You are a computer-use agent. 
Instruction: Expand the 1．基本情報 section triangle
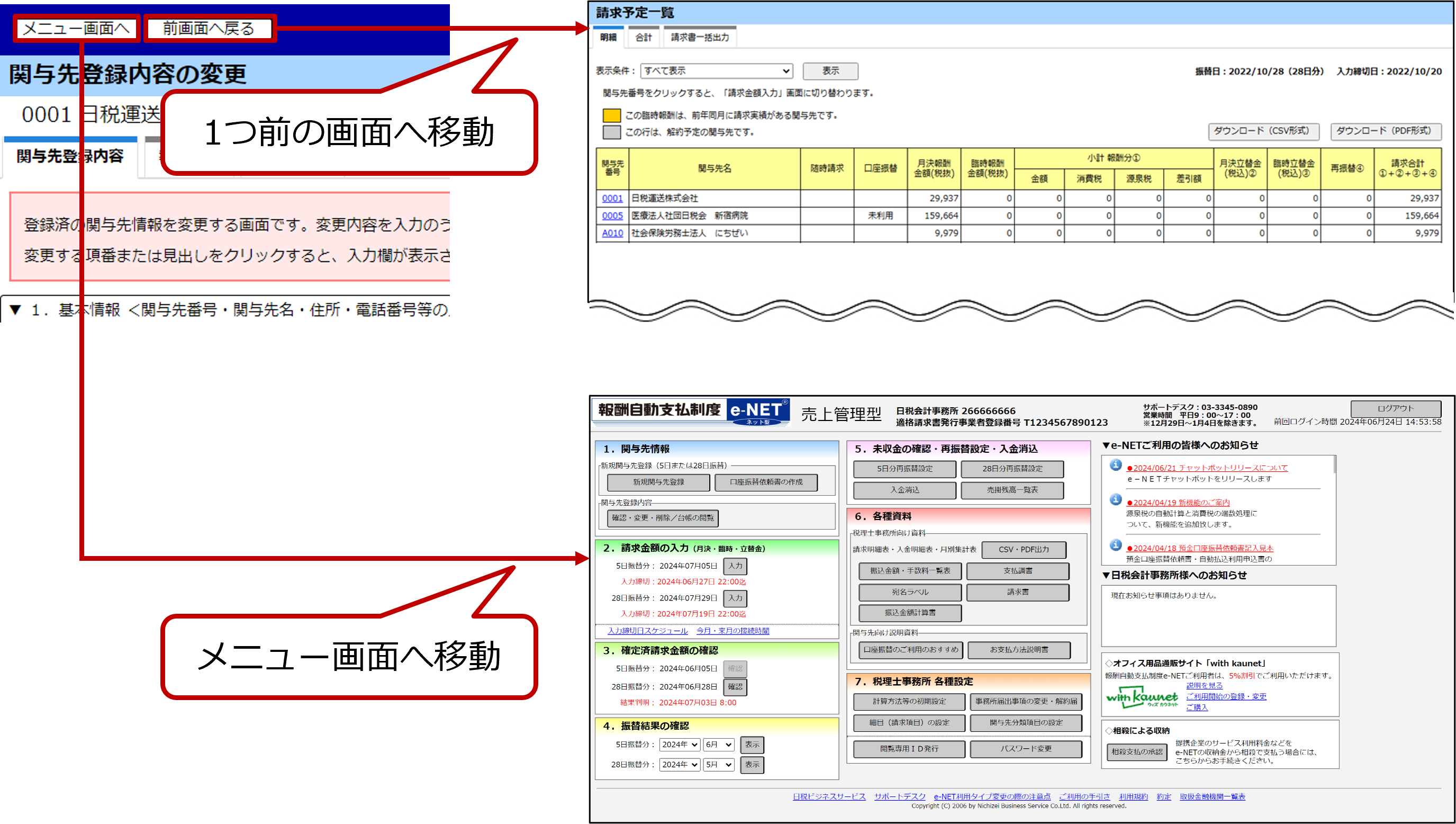coord(15,310)
